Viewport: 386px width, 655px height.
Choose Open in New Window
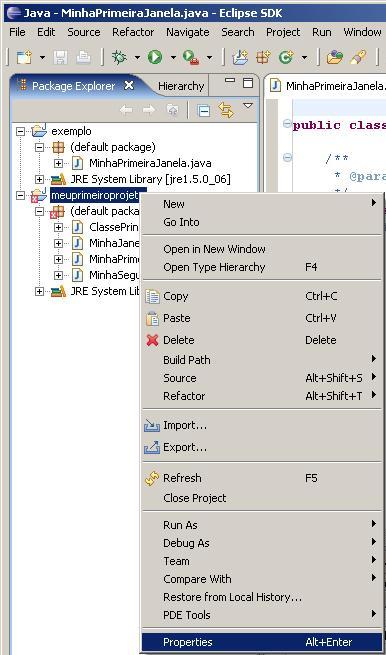point(262,249)
